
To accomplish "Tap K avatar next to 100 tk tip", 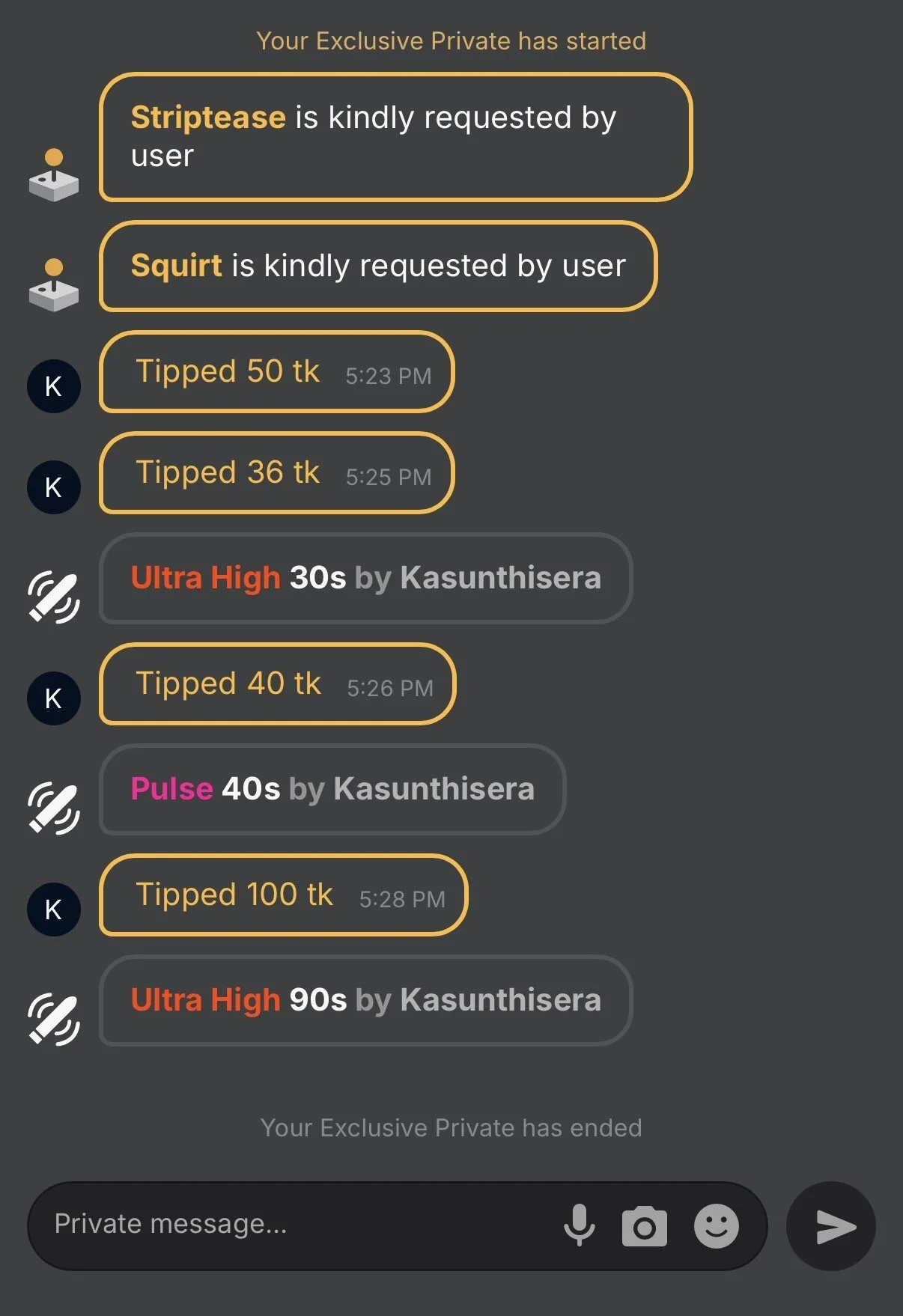I will tap(54, 910).
